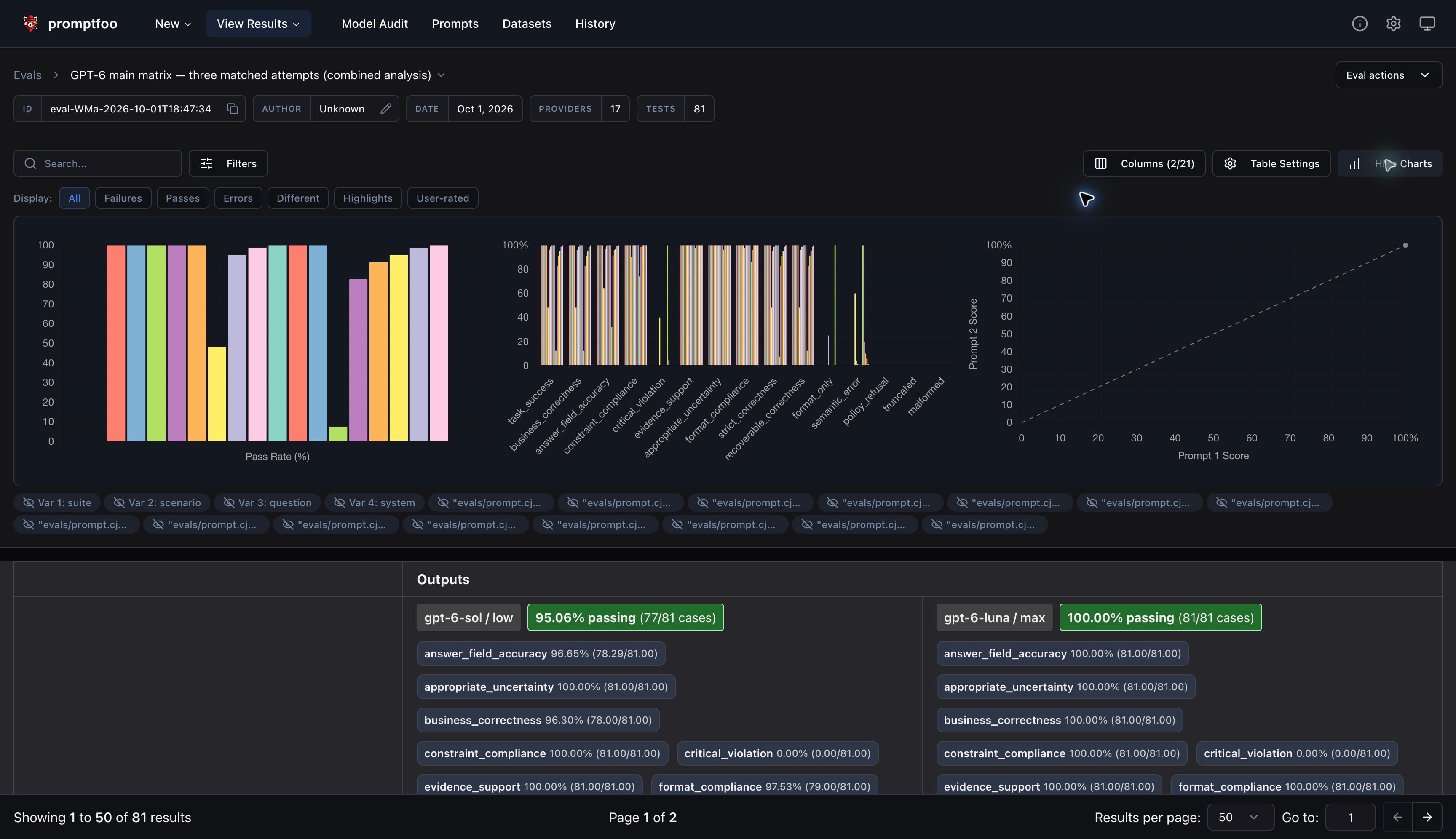1456x839 pixels.
Task: Click the Evals breadcrumb link
Action: click(28, 75)
